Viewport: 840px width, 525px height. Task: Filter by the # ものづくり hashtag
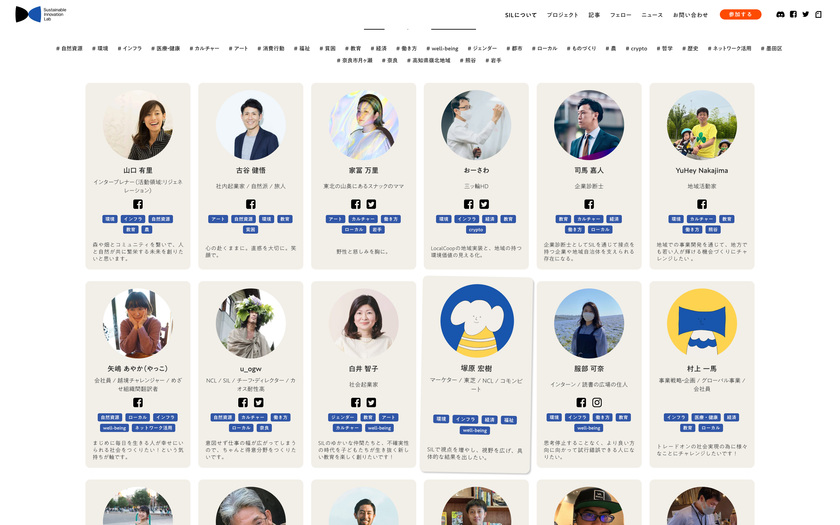click(581, 48)
